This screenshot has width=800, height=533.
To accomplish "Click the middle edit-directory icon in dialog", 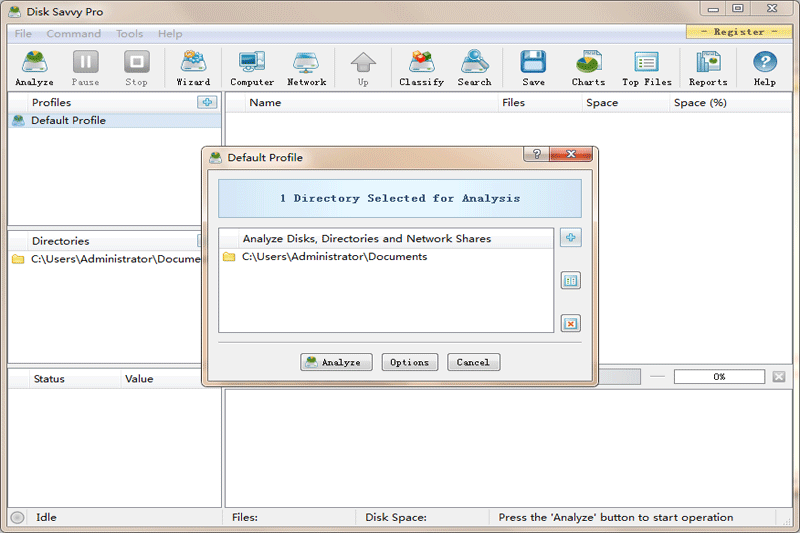I will click(571, 281).
